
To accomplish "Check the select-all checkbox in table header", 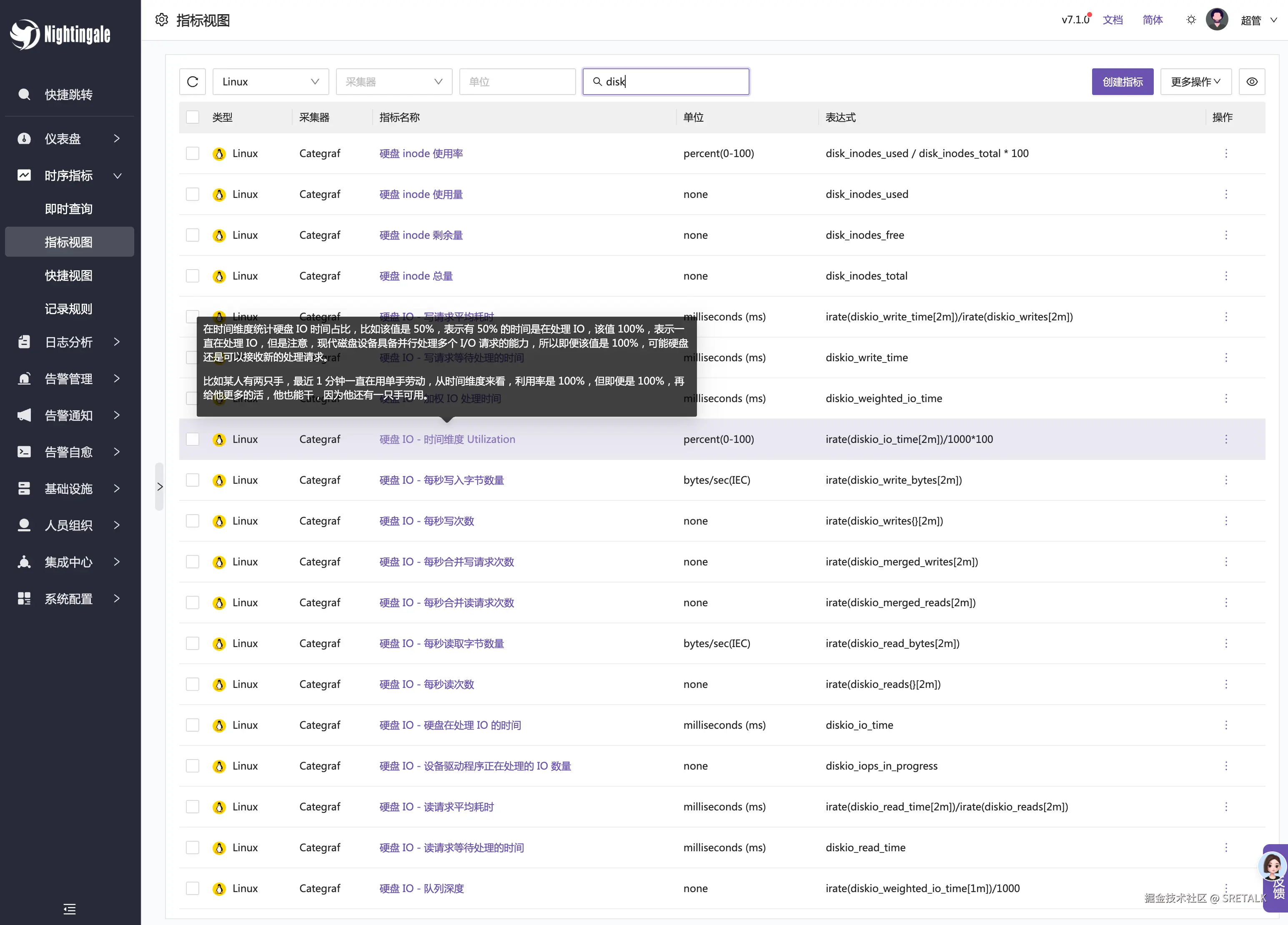I will tap(193, 117).
